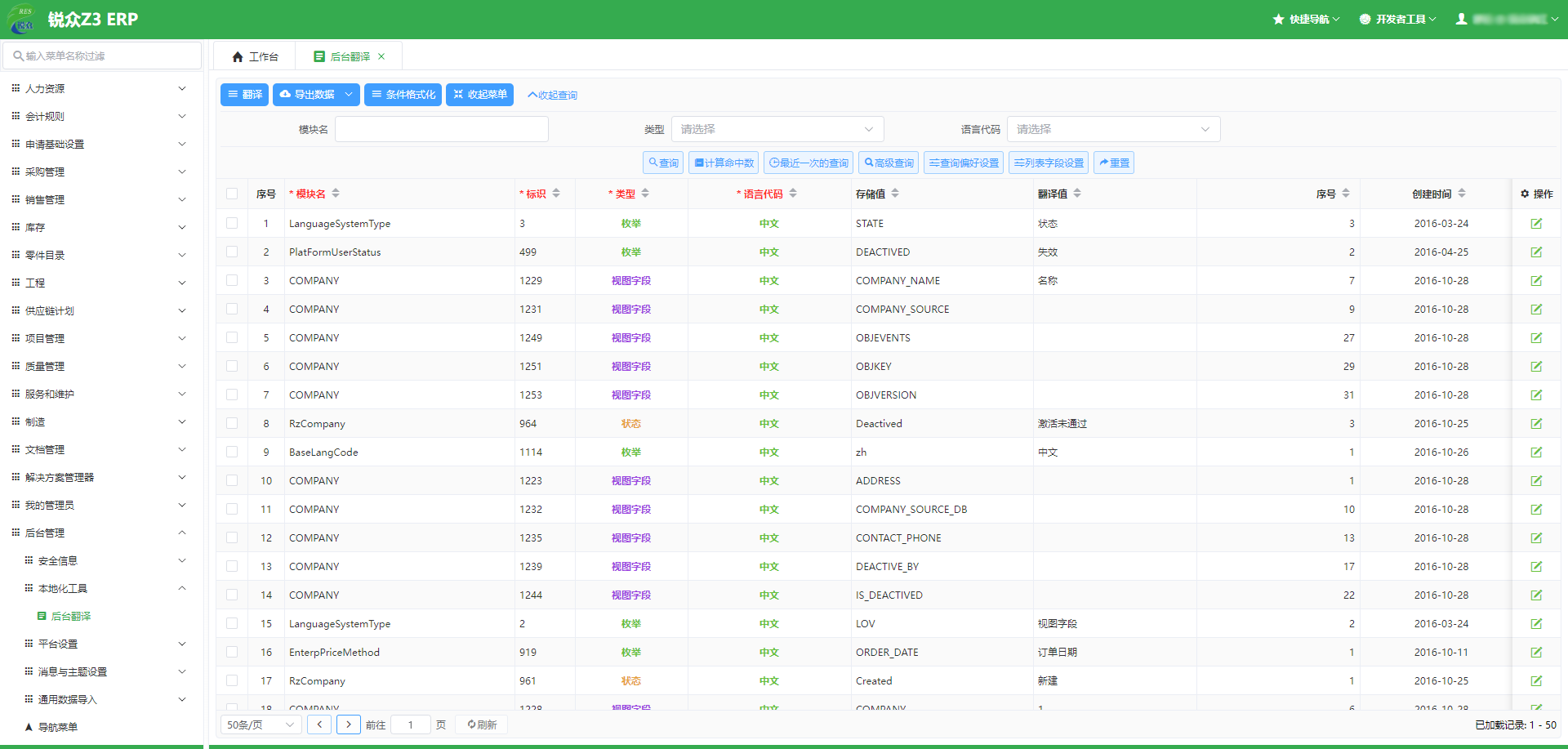1568x749 pixels.
Task: Open the 导航菜单 sidebar item
Action: tap(57, 727)
